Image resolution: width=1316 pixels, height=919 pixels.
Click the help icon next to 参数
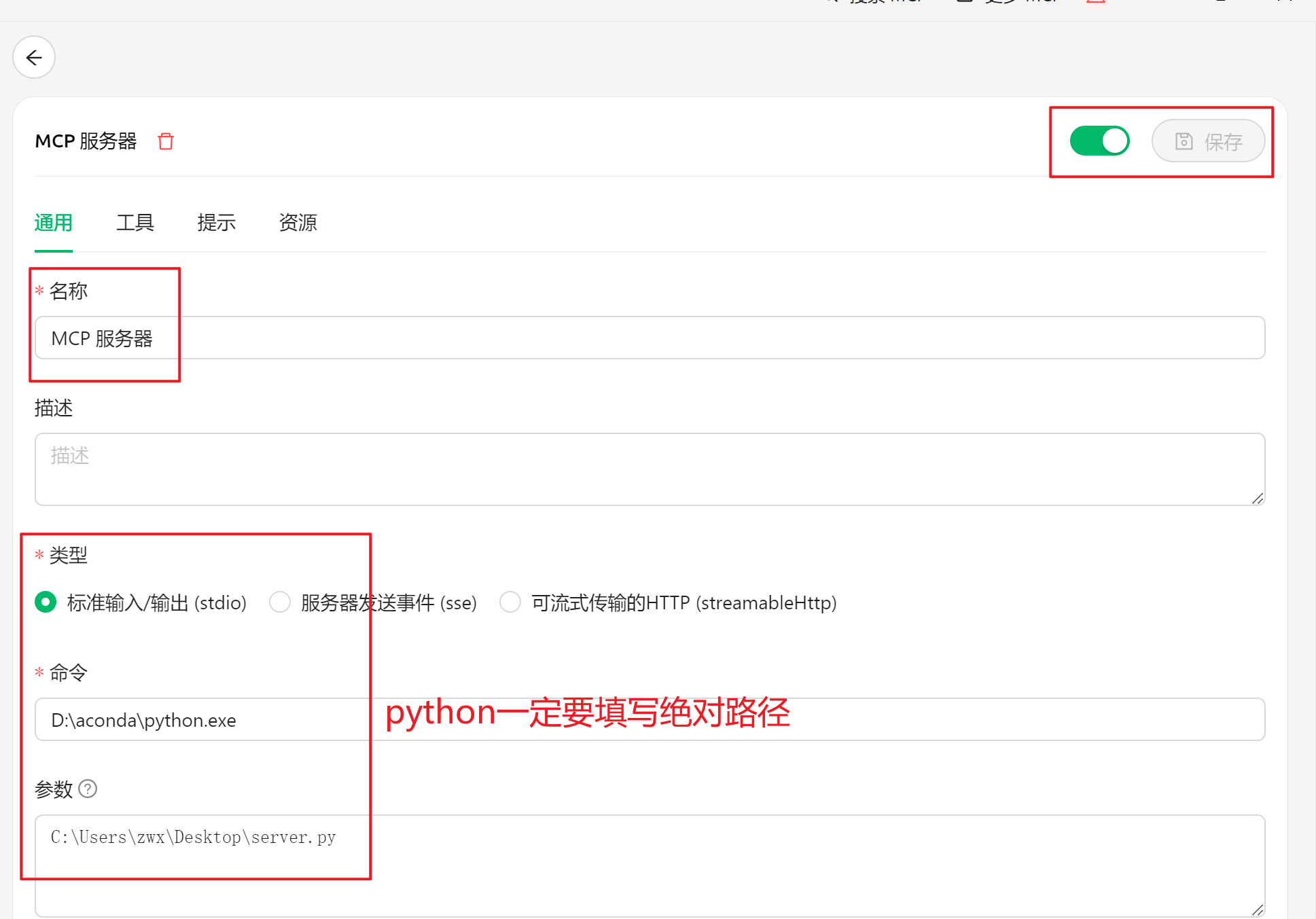point(88,789)
